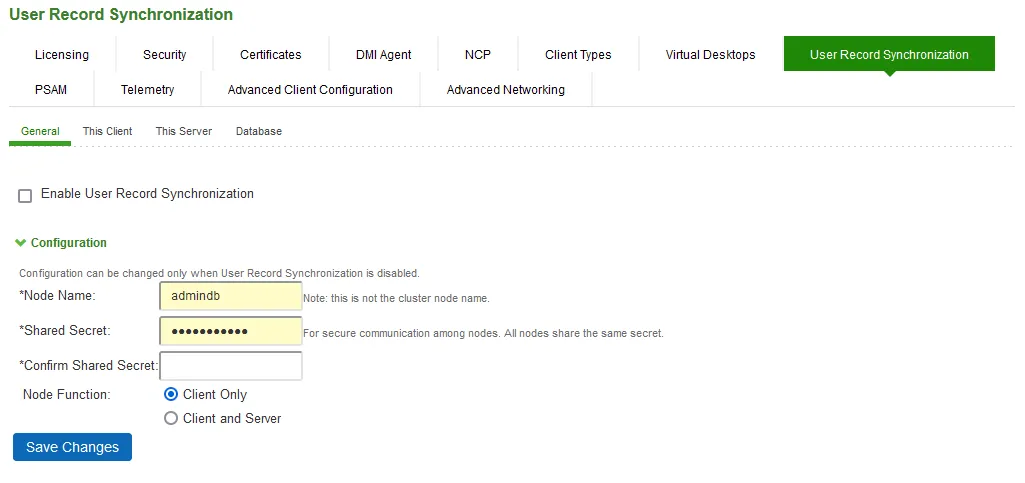Select the Client Only radio button
The image size is (1025, 483).
pos(171,395)
